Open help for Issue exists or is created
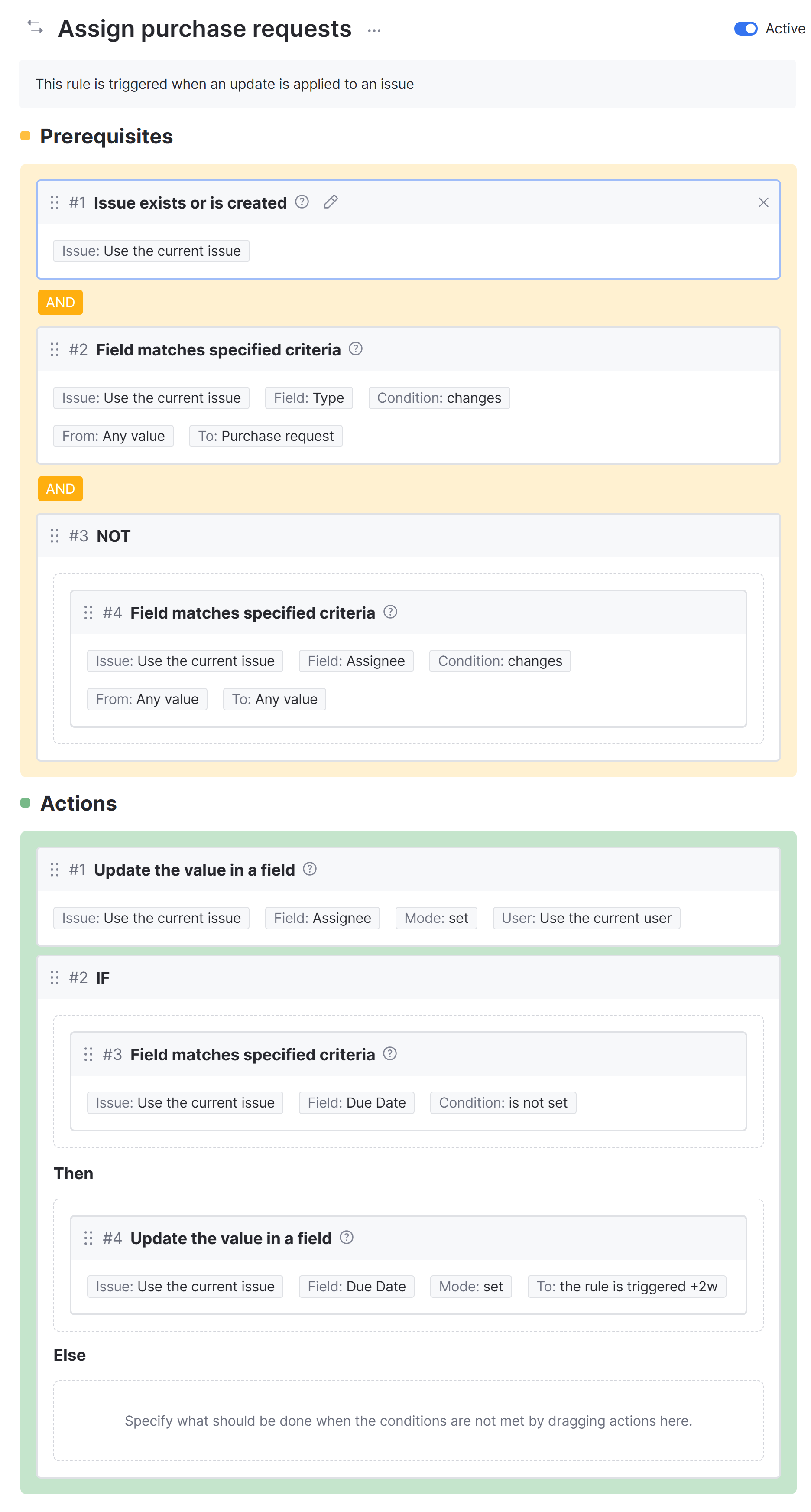Viewport: 811px width, 1512px height. pos(302,202)
